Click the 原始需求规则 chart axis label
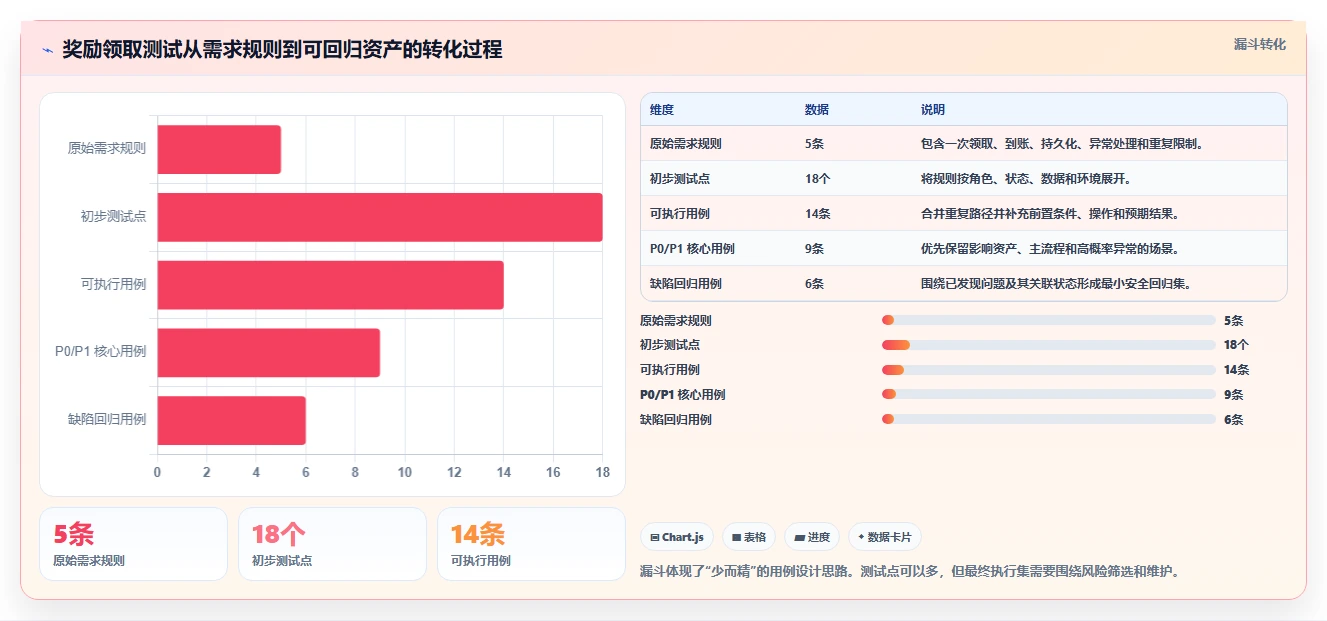The image size is (1327, 621). coord(107,149)
